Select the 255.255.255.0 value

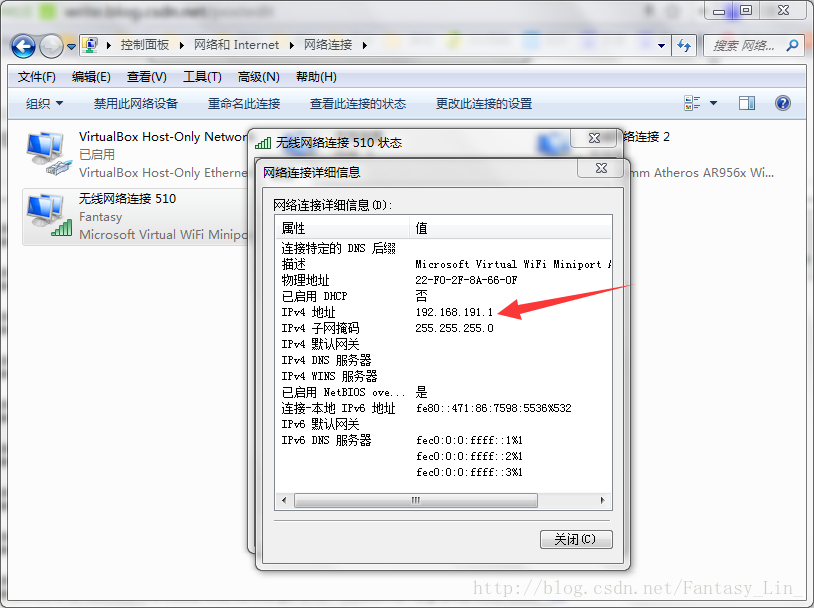tap(454, 329)
